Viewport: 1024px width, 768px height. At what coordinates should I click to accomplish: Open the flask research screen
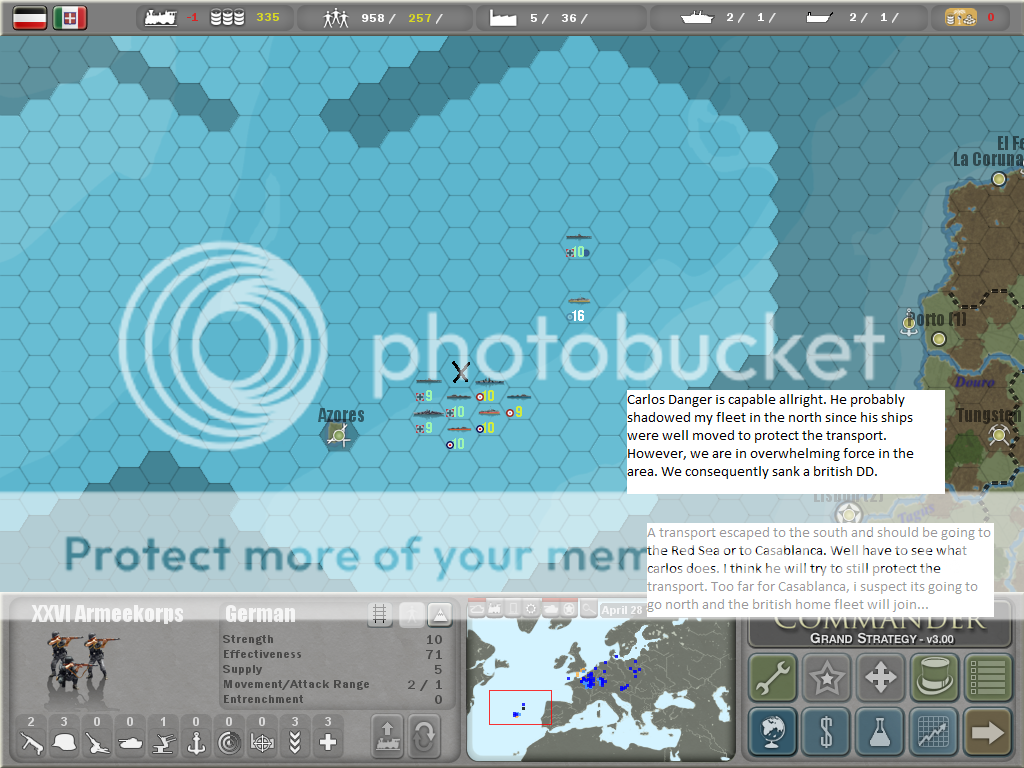point(880,731)
